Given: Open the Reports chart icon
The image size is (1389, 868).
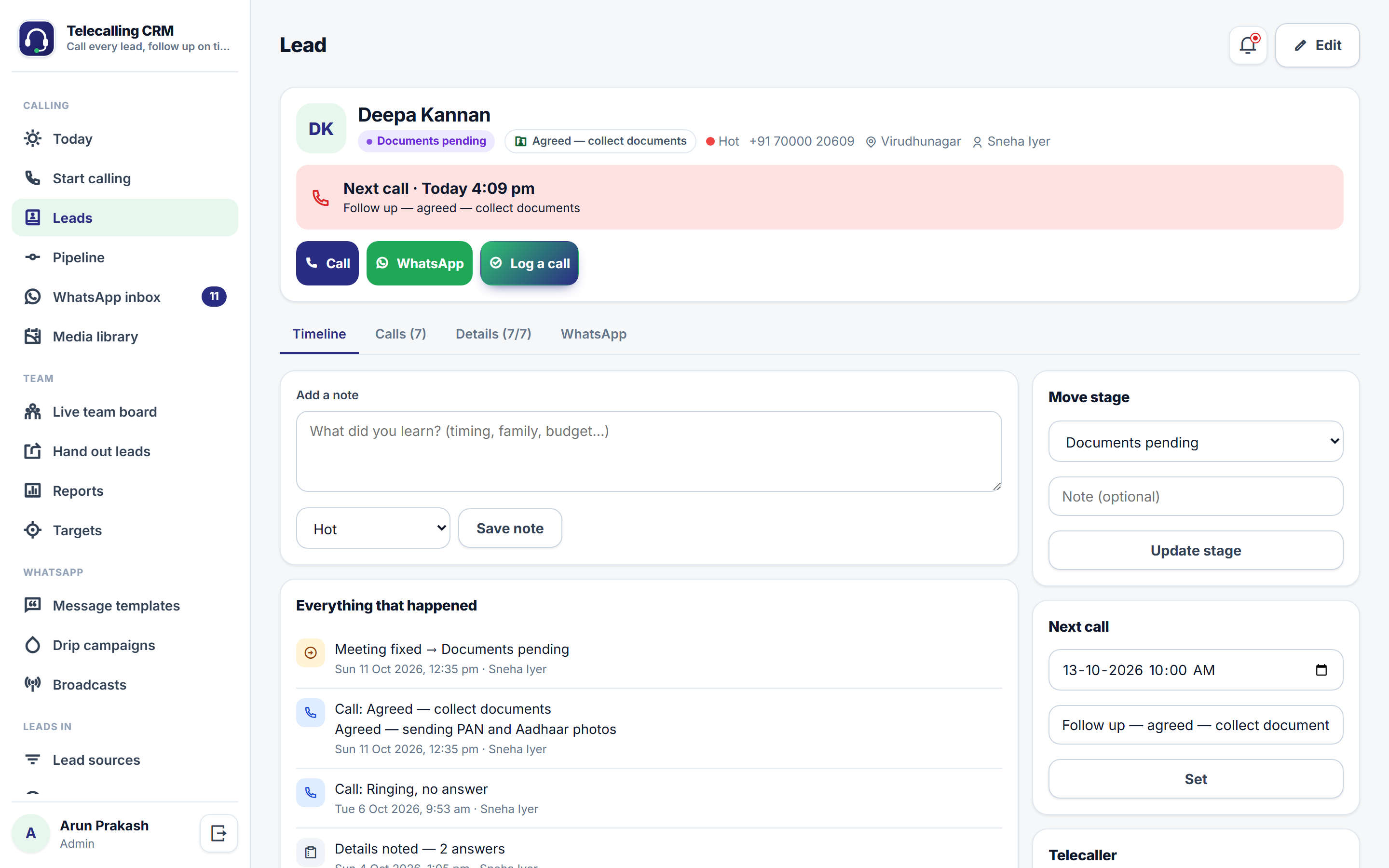Looking at the screenshot, I should pyautogui.click(x=33, y=491).
